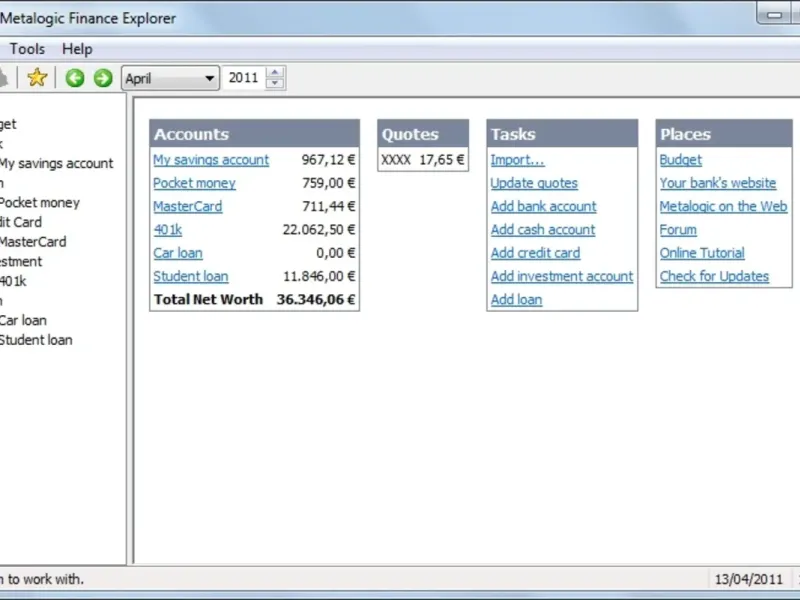Open the MasterCard account link
Viewport: 800px width, 600px height.
pos(187,206)
